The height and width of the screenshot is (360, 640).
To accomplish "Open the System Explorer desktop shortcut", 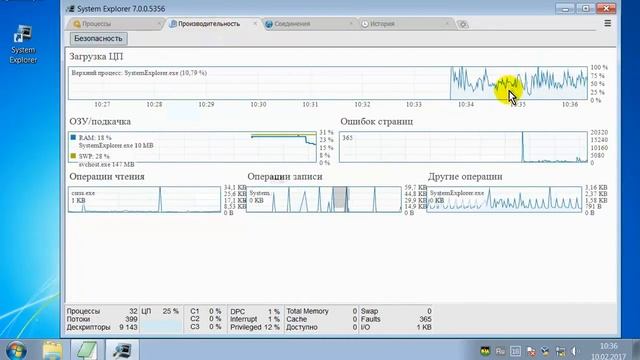I will [x=23, y=44].
